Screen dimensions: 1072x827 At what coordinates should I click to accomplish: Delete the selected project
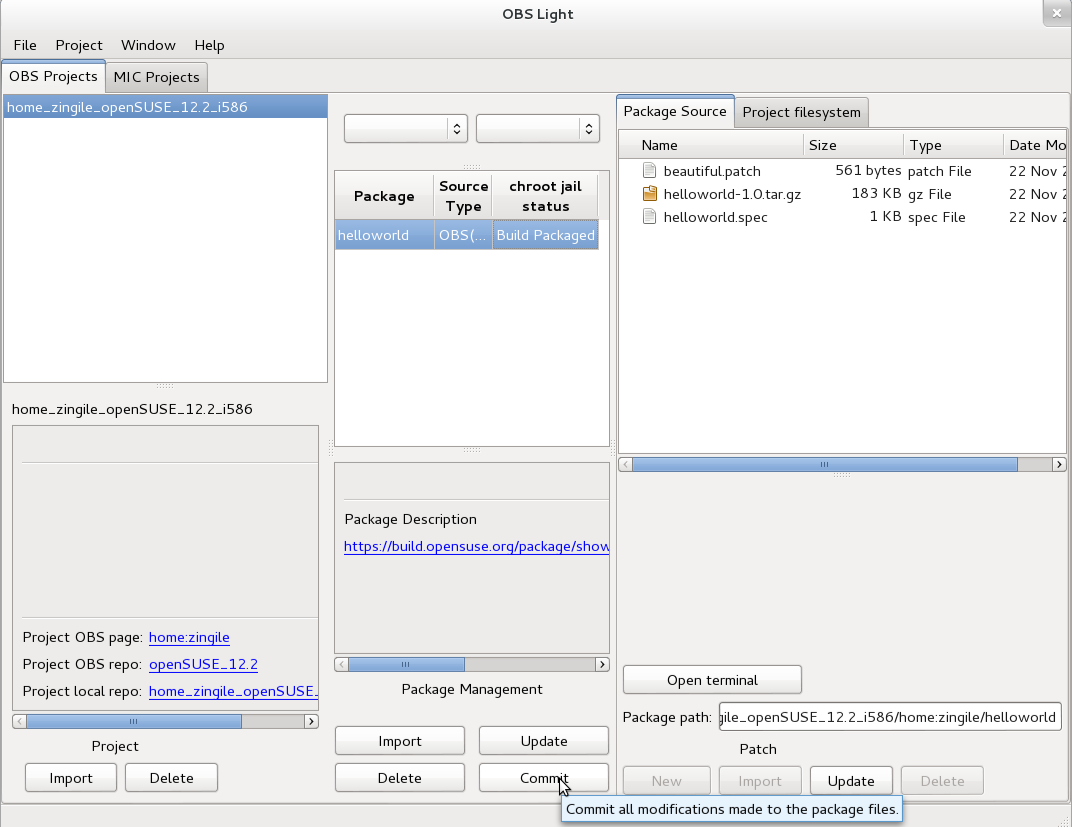click(171, 777)
